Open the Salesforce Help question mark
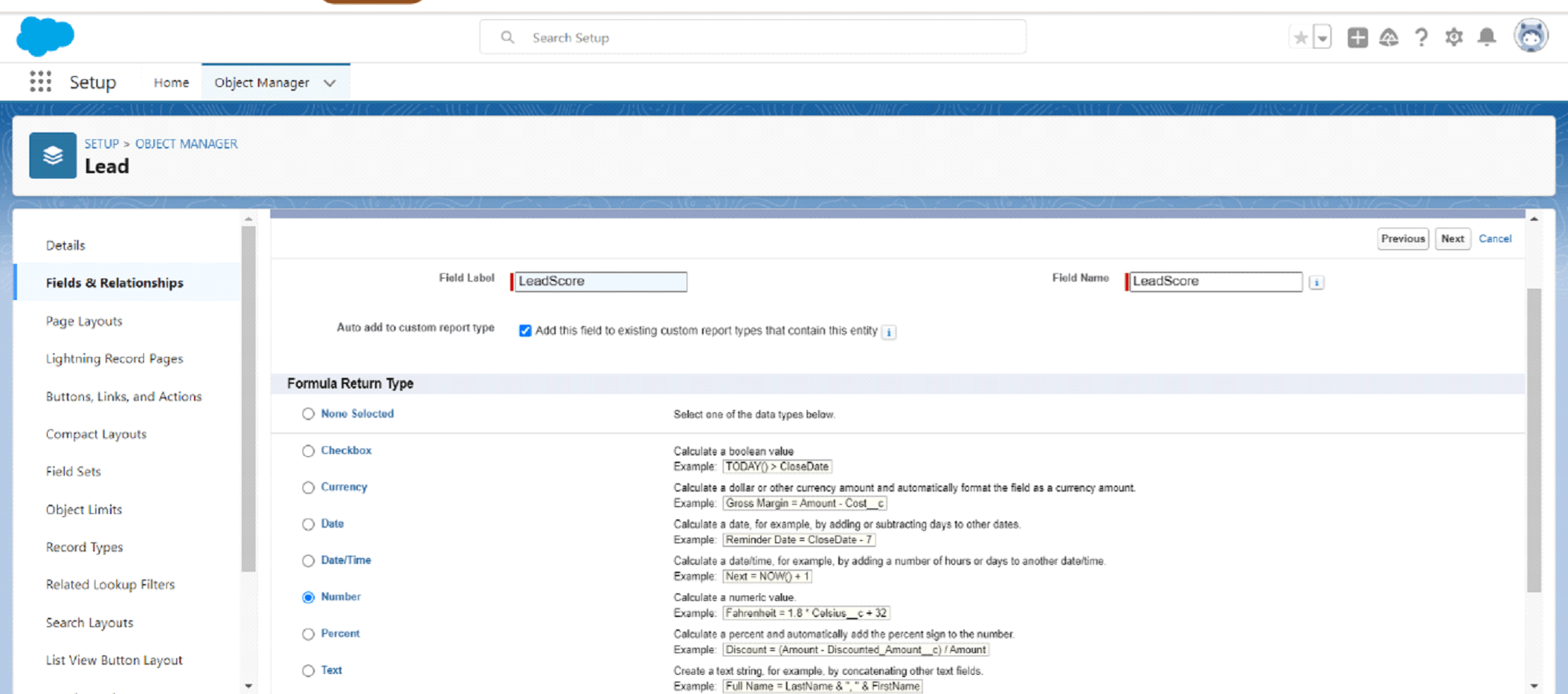This screenshot has height=694, width=1568. [x=1421, y=38]
